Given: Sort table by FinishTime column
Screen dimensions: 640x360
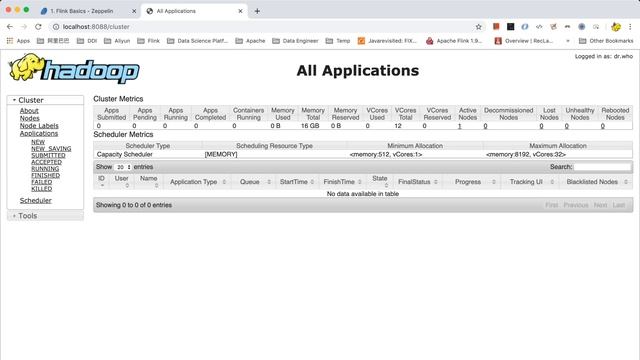Looking at the screenshot, I should click(x=342, y=182).
